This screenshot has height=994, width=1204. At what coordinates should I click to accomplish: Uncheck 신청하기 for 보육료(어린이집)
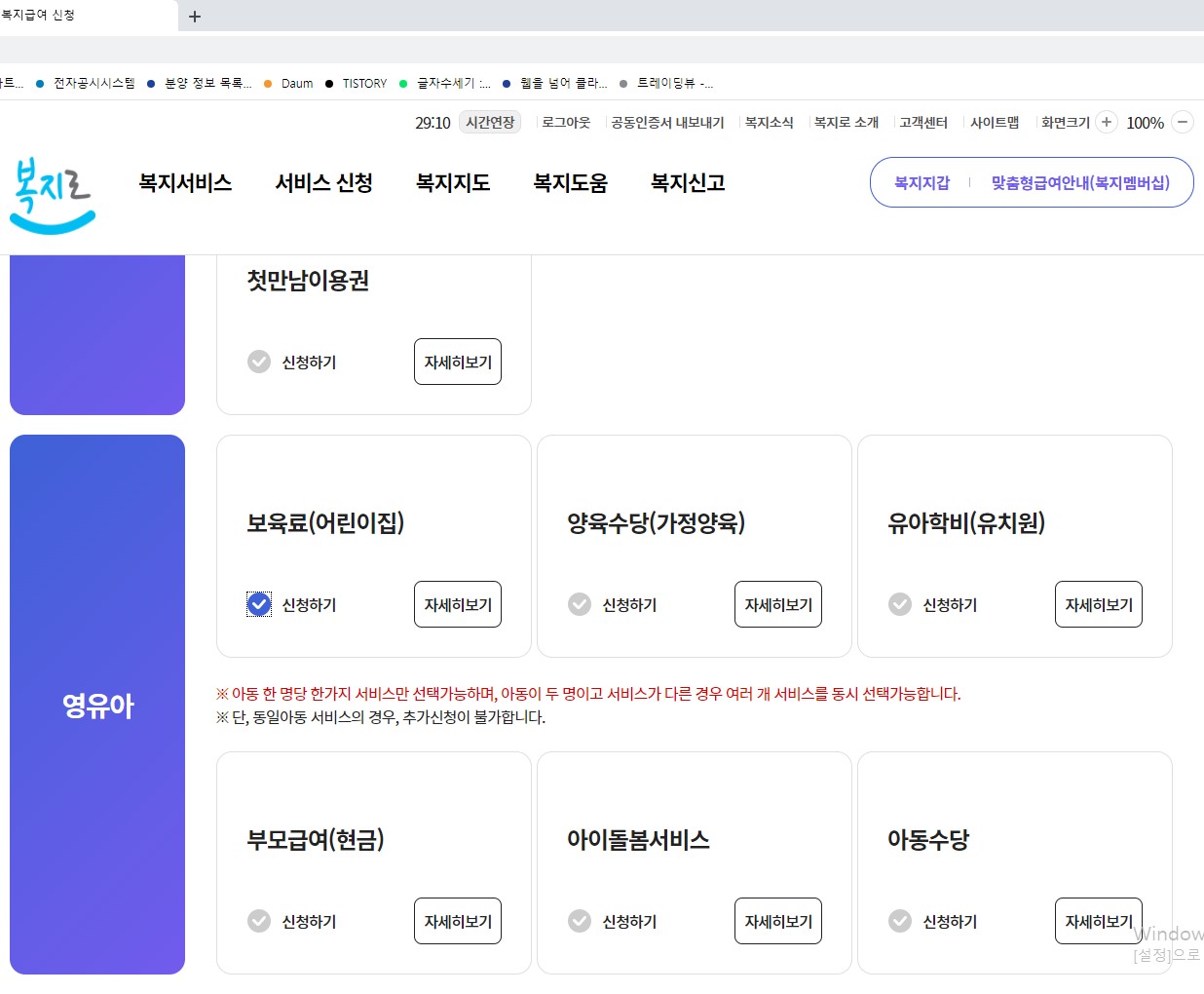(x=259, y=604)
